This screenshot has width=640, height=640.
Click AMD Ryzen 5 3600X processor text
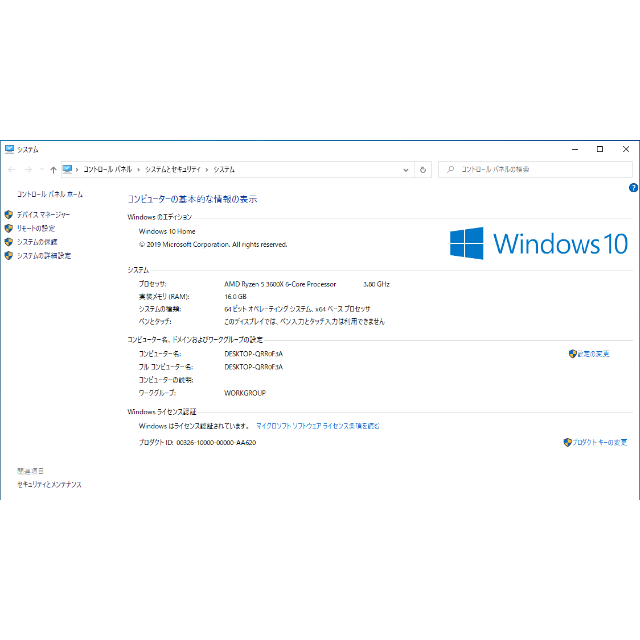[x=280, y=284]
